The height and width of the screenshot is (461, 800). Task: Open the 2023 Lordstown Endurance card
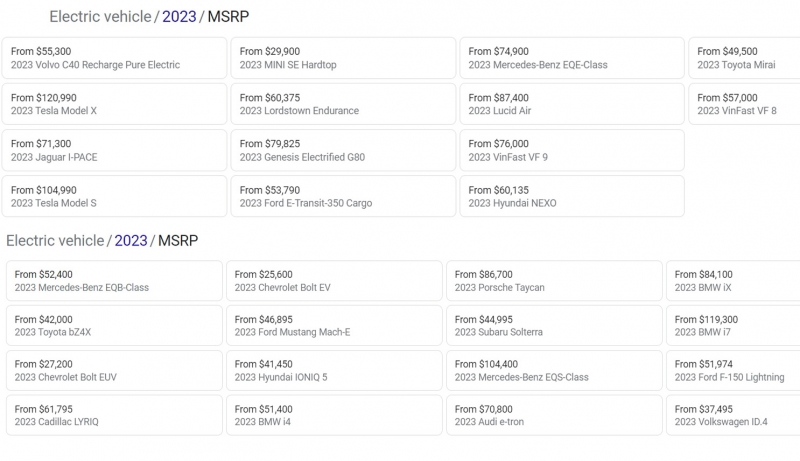point(342,104)
